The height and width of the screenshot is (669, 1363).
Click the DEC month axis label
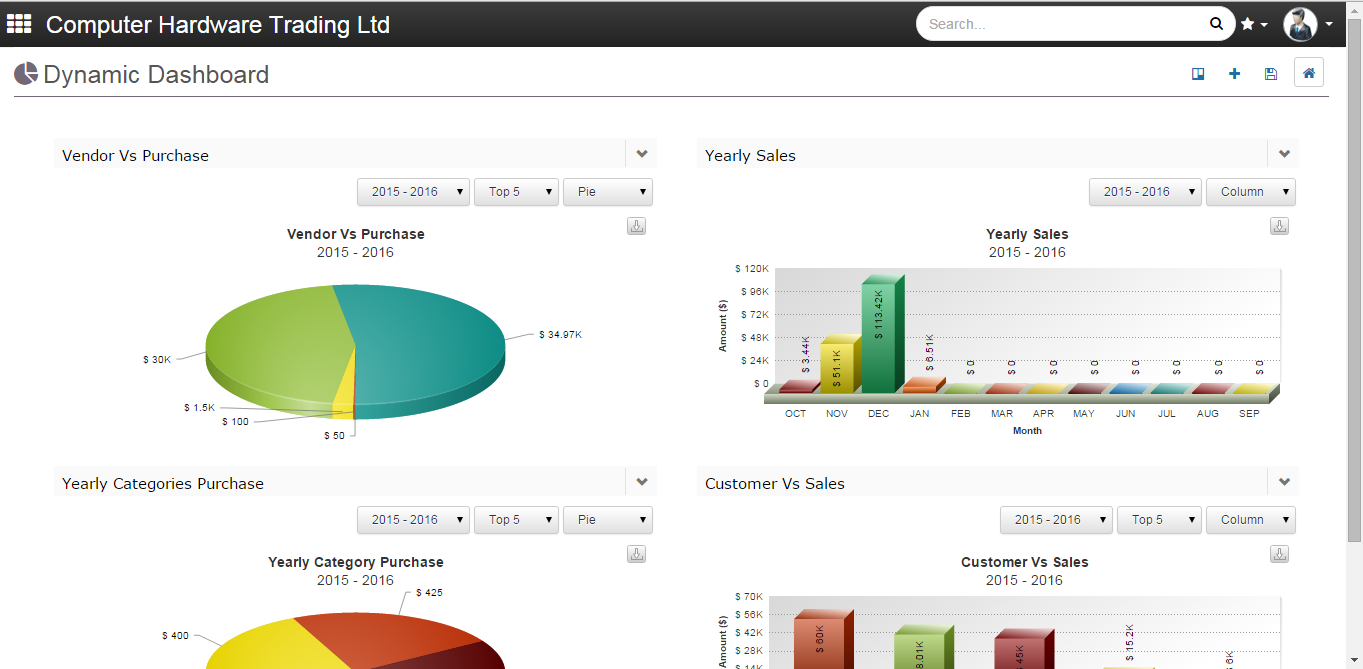pos(878,414)
